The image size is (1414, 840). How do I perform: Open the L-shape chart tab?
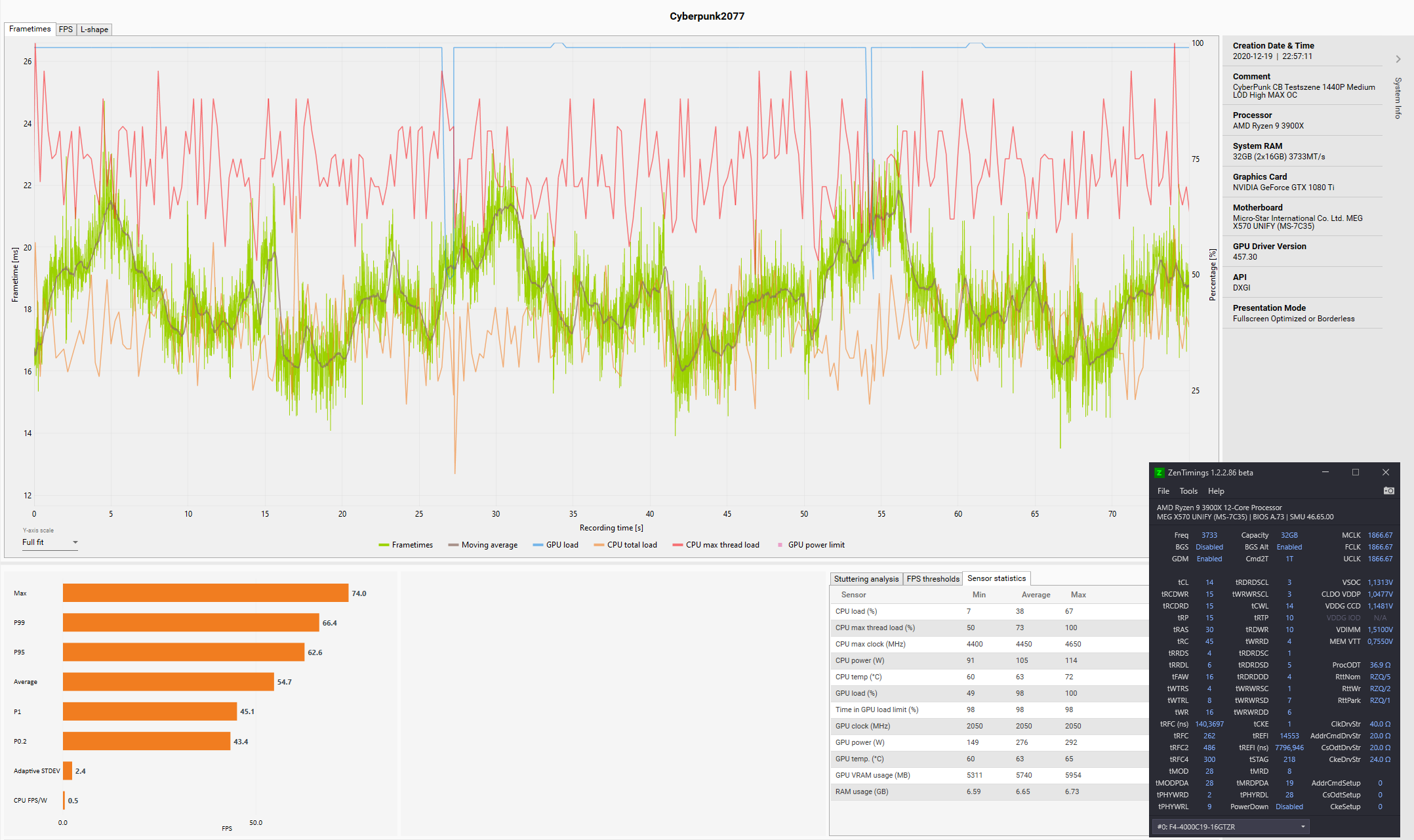point(94,30)
